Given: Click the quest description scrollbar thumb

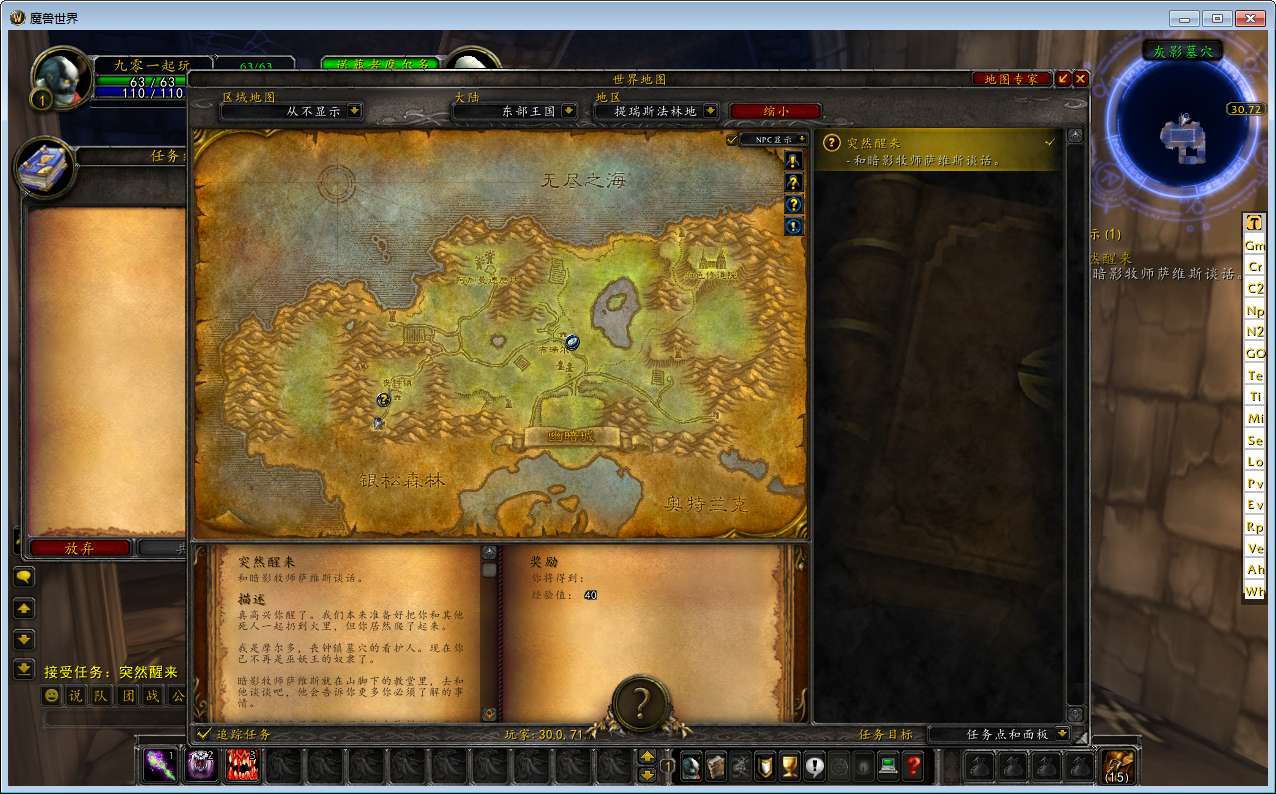Looking at the screenshot, I should pos(489,570).
